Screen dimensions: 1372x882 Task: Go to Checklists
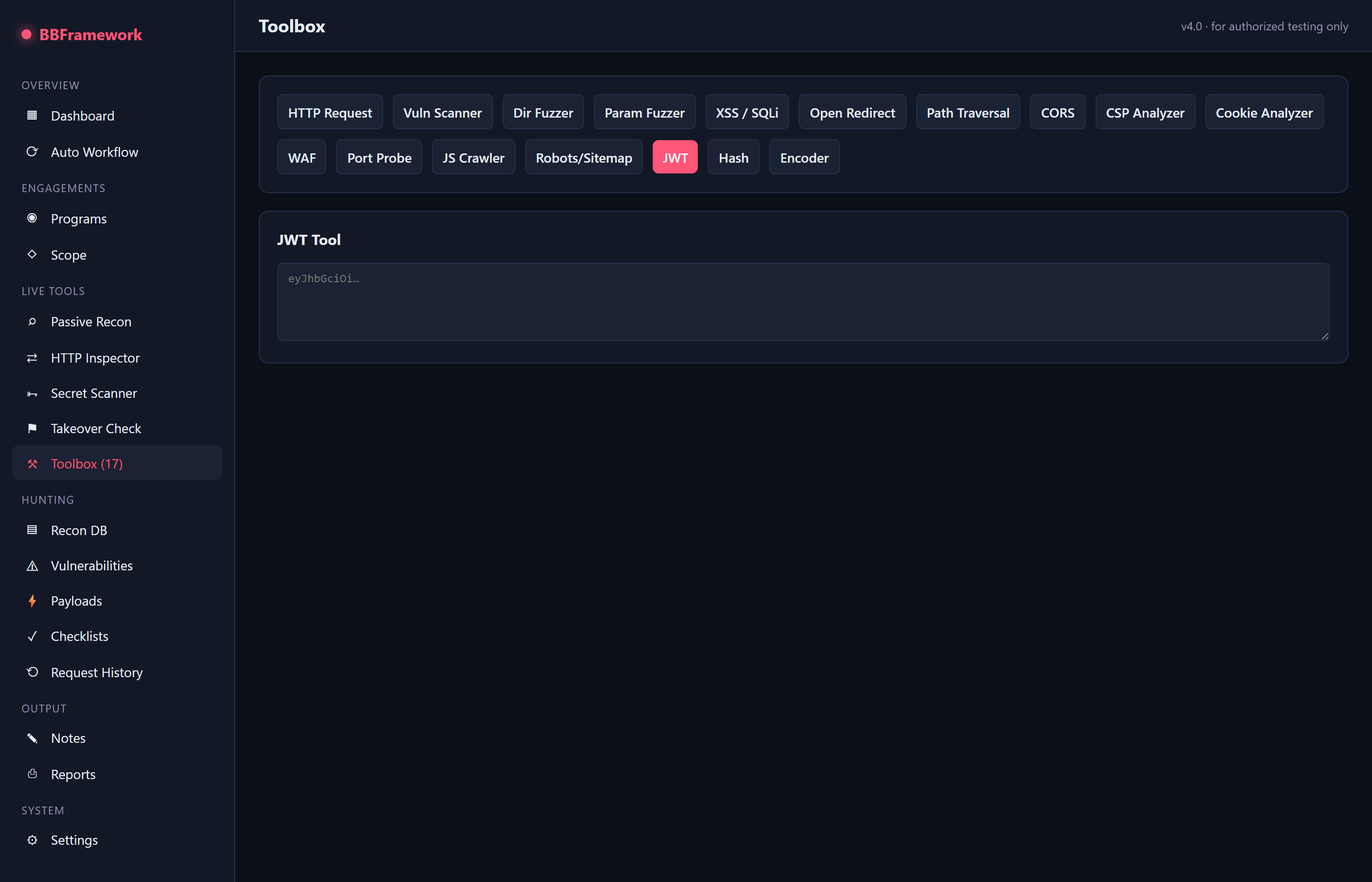click(x=117, y=636)
